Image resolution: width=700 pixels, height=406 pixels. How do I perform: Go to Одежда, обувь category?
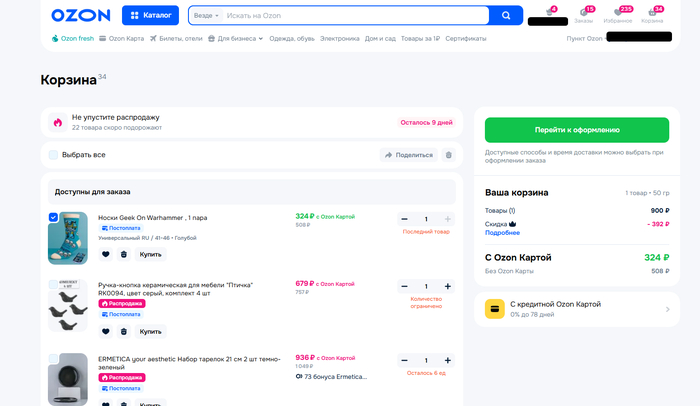tap(292, 38)
